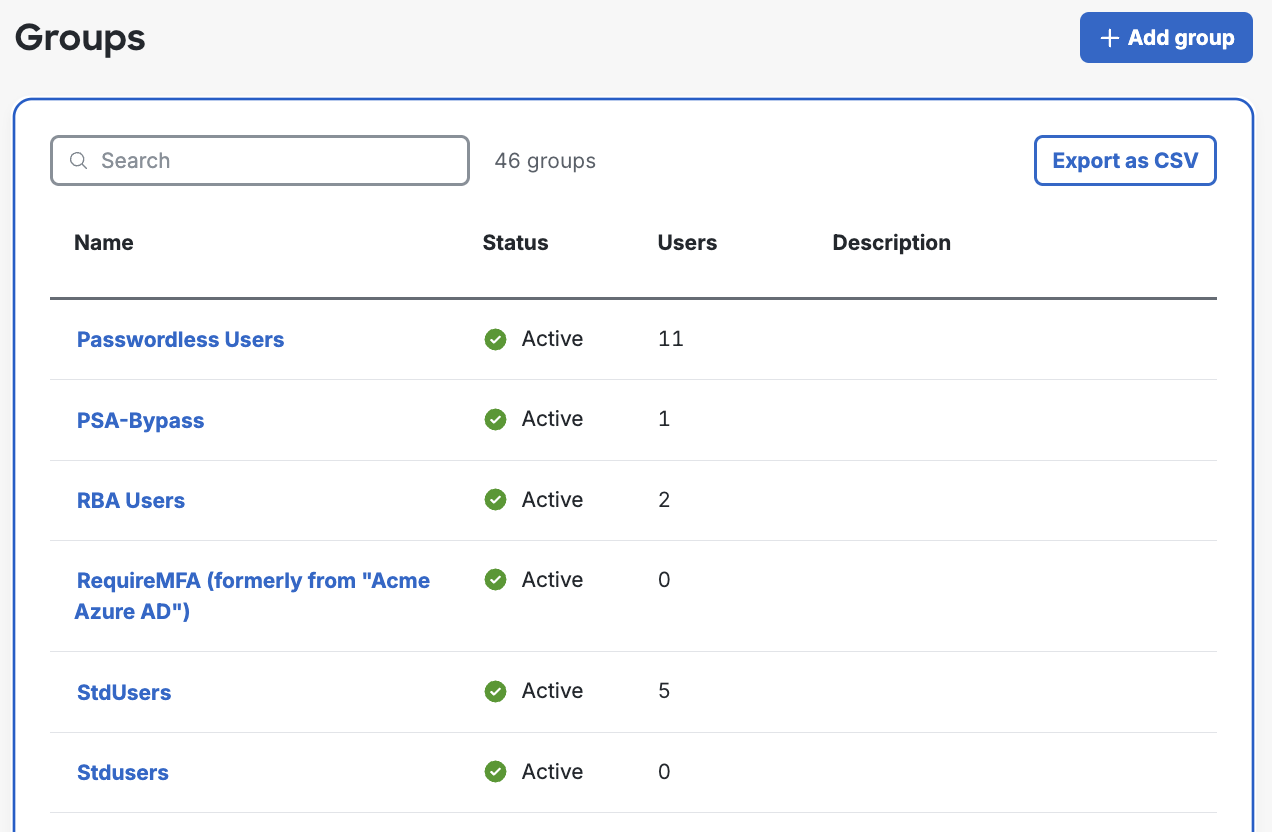The image size is (1272, 832).
Task: Click the plus icon in Add group
Action: tap(1108, 38)
